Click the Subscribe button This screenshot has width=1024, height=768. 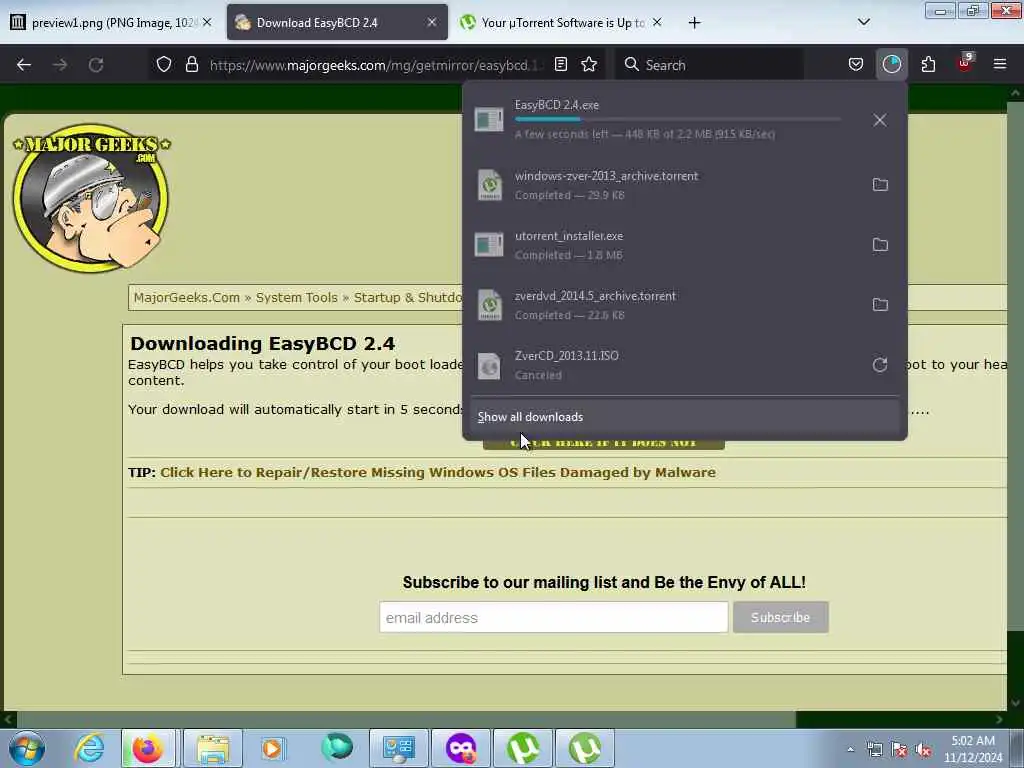tap(780, 617)
